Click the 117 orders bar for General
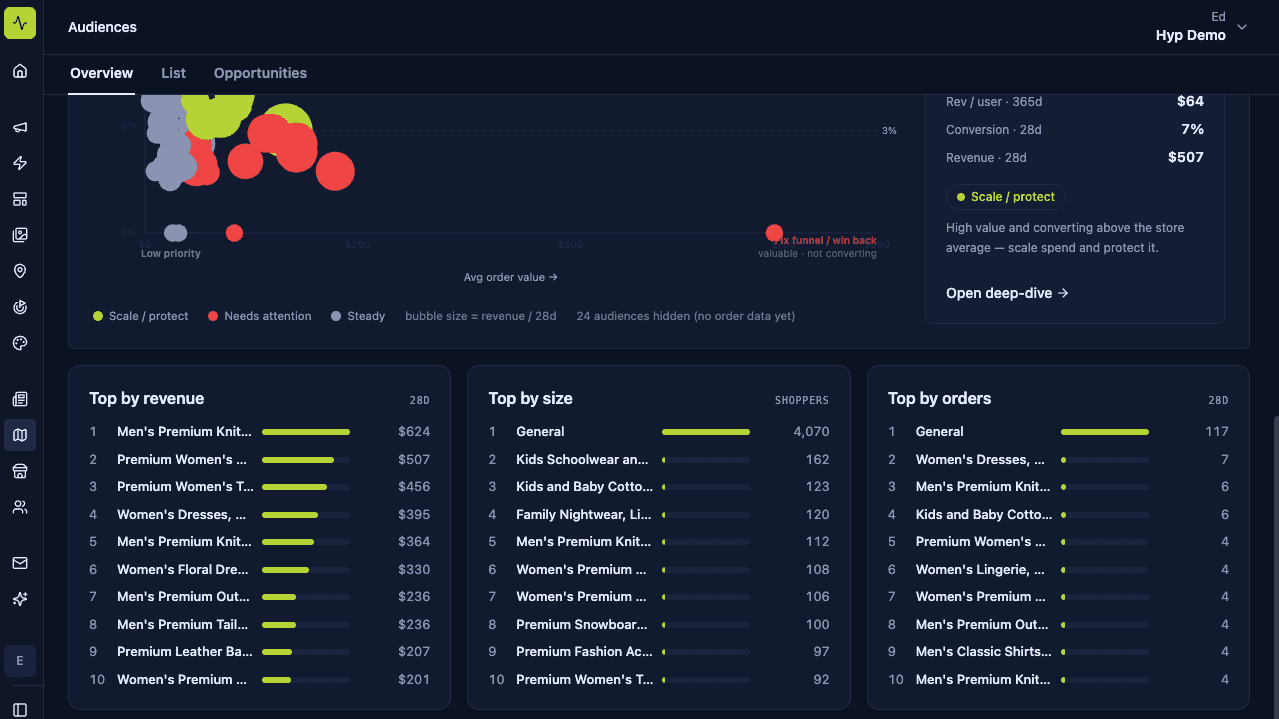This screenshot has height=719, width=1279. tap(1105, 432)
